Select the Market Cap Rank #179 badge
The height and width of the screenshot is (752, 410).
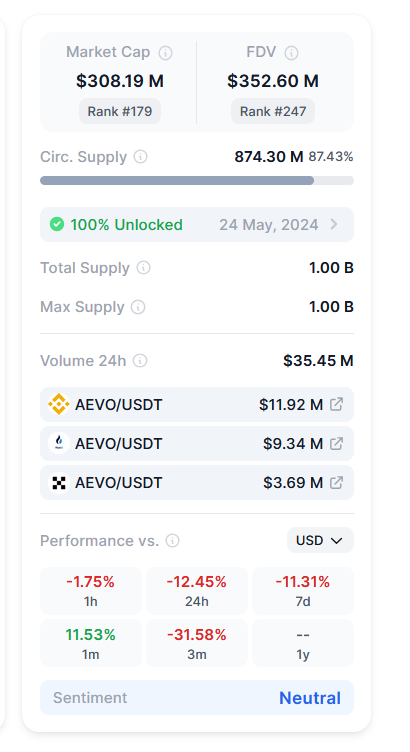120,111
